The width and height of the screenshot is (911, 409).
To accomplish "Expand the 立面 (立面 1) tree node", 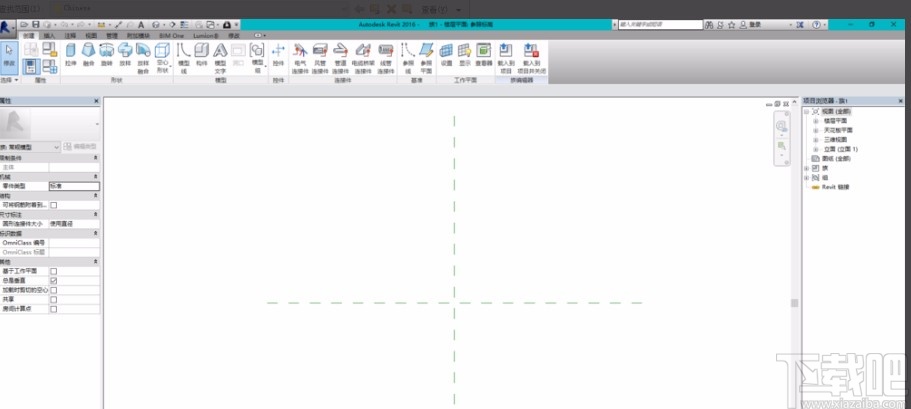I will [x=816, y=149].
